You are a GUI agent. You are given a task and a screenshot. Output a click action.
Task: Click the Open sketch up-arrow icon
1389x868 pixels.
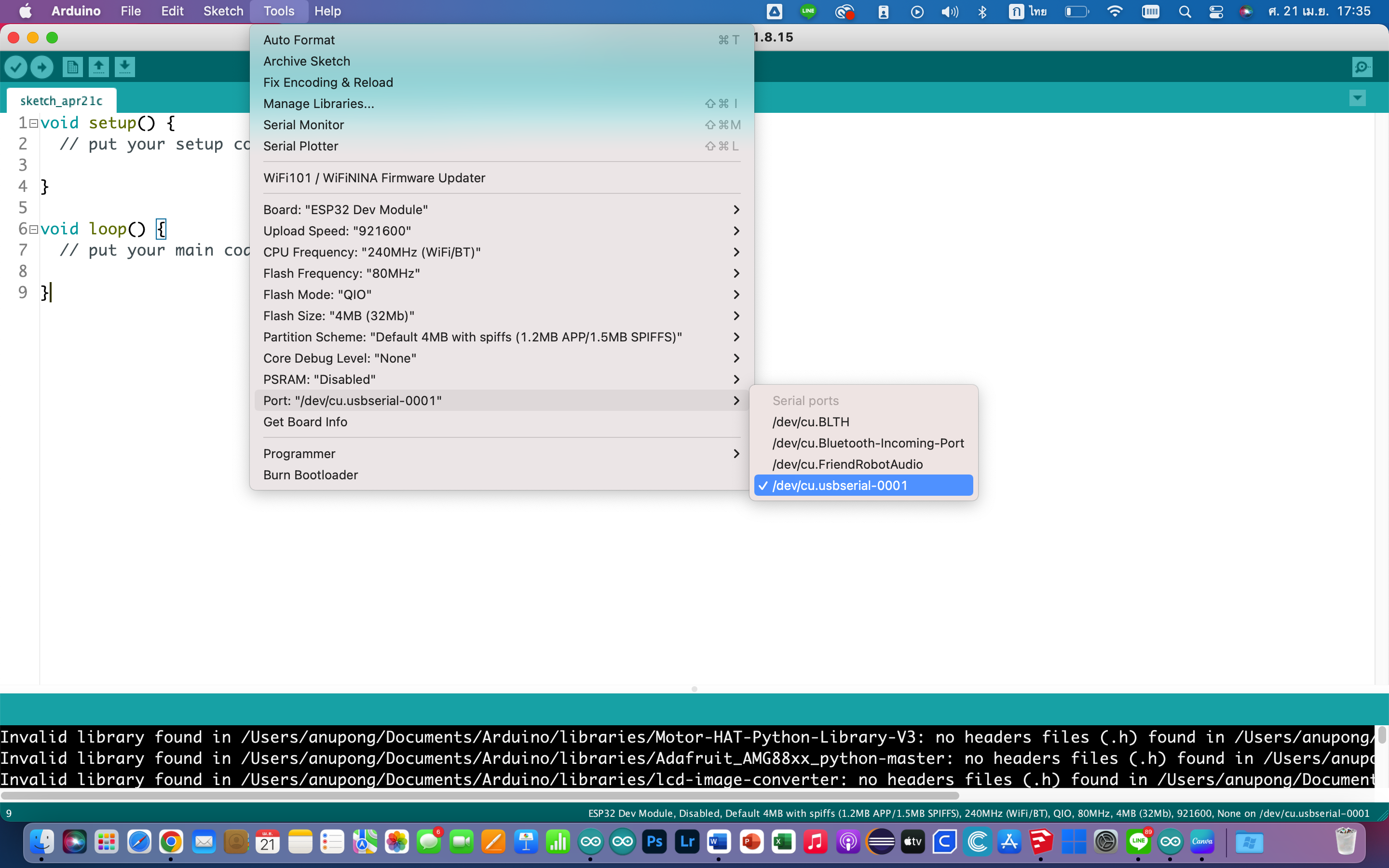pyautogui.click(x=99, y=68)
